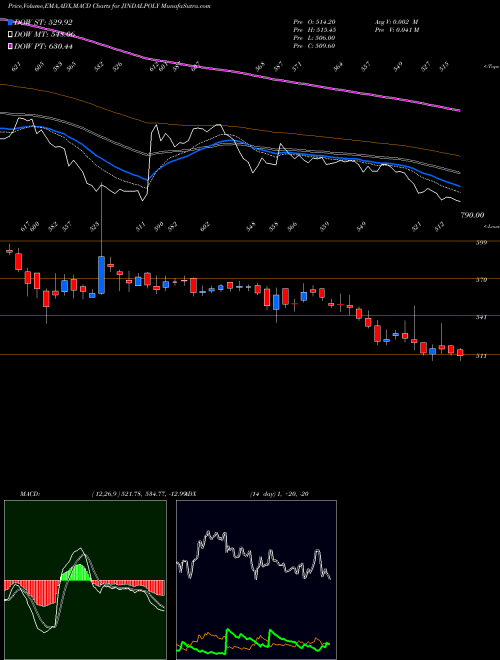
Task: Click the '(14 day) 1, +20, -20' ADX parameters
Action: click(279, 494)
